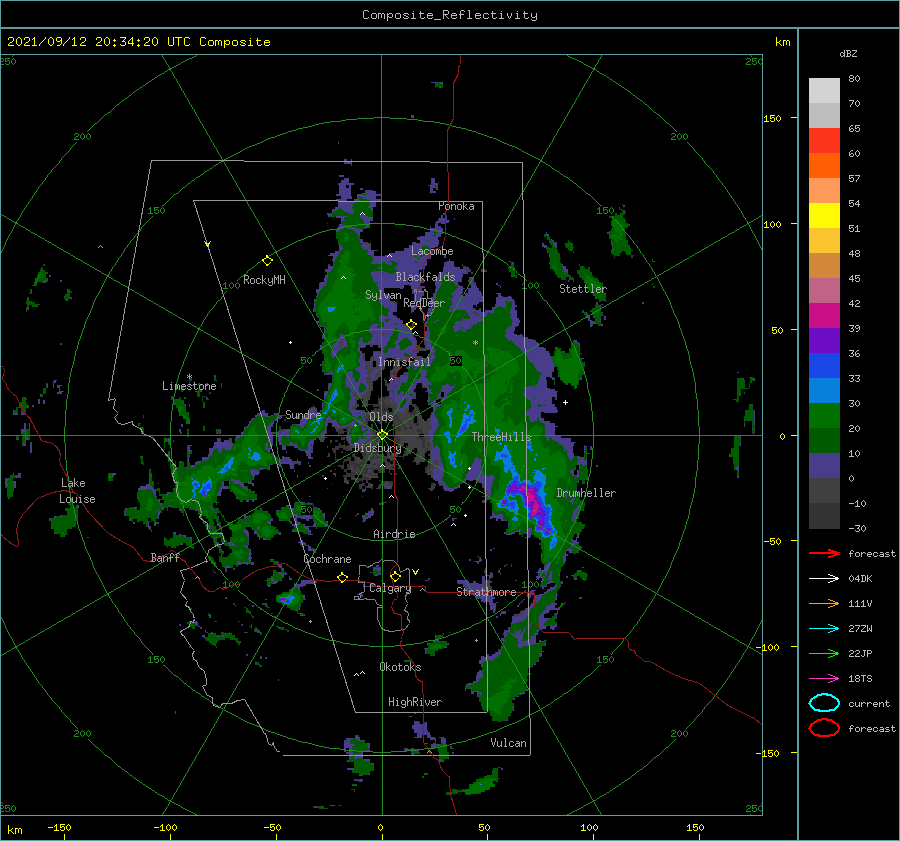The height and width of the screenshot is (841, 900).
Task: Click the Calgary city label
Action: pos(390,588)
